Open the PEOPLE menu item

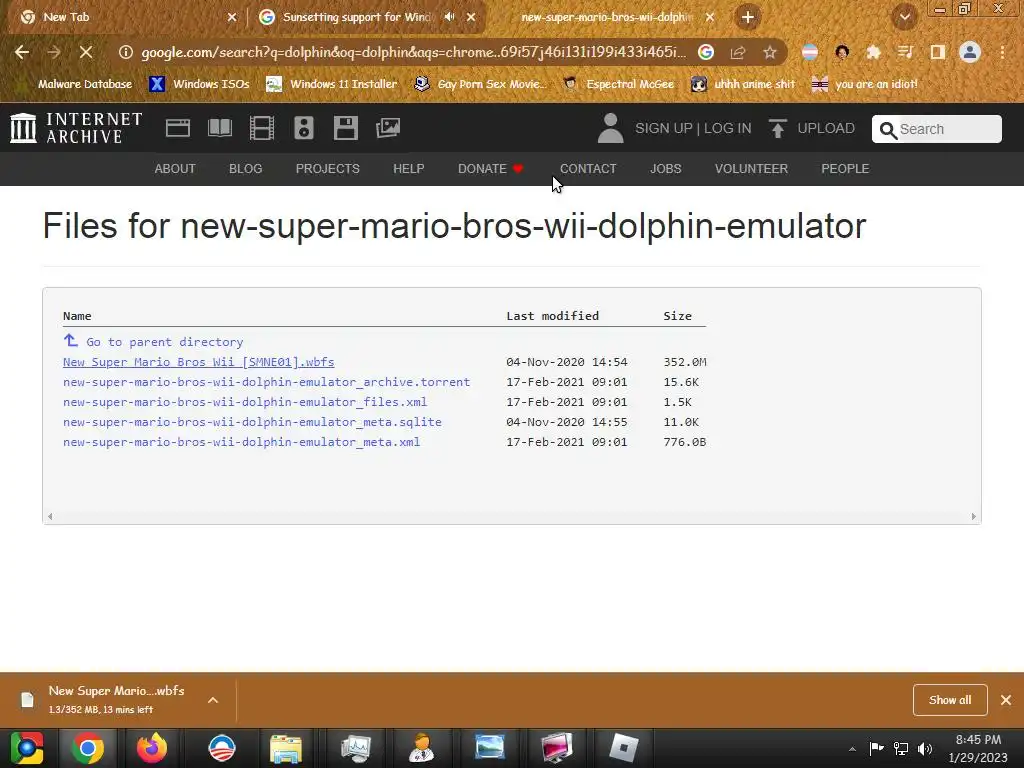point(845,169)
